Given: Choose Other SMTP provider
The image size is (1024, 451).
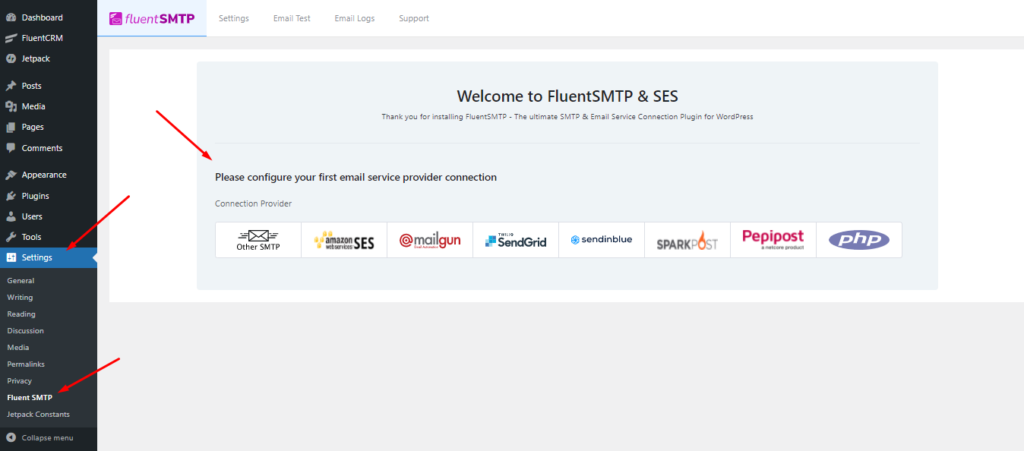Looking at the screenshot, I should tap(258, 240).
